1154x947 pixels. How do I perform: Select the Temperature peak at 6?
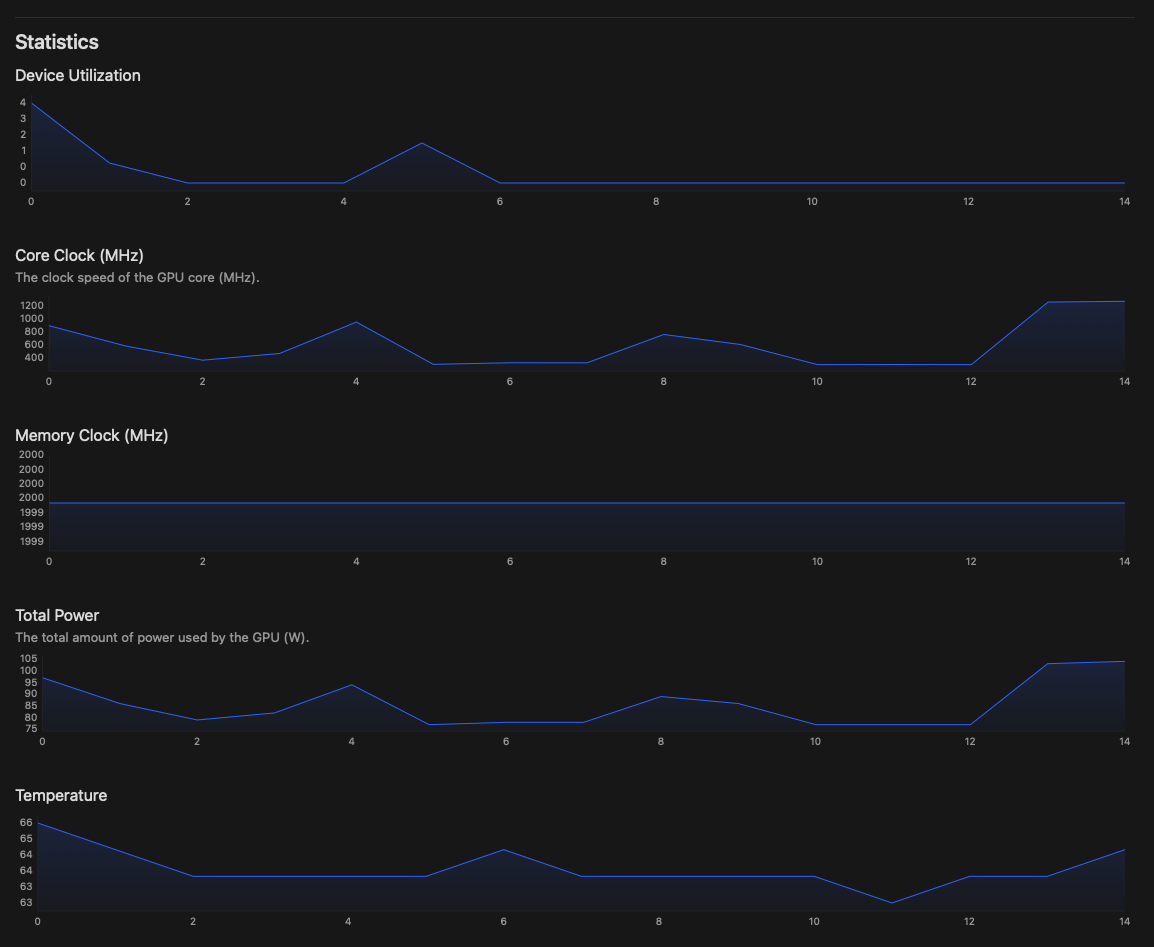(x=504, y=850)
